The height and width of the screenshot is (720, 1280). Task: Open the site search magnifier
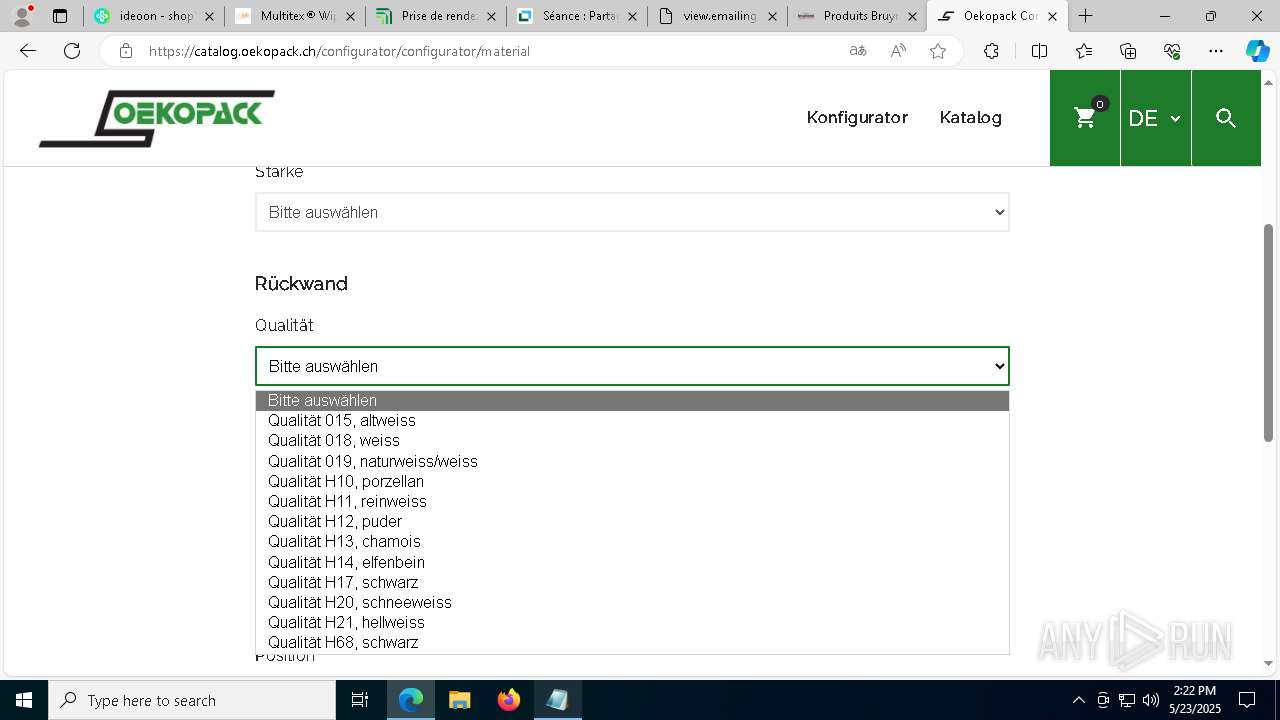1226,118
